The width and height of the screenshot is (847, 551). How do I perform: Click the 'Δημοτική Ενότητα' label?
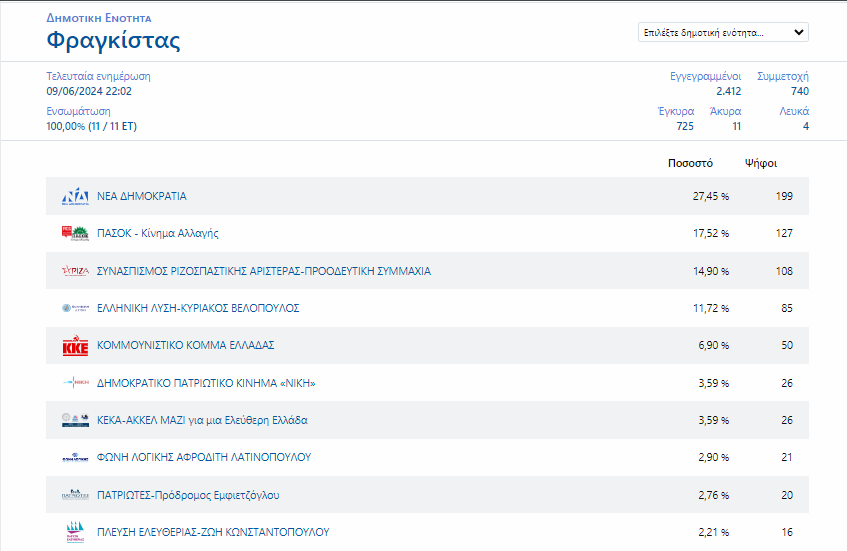click(99, 18)
